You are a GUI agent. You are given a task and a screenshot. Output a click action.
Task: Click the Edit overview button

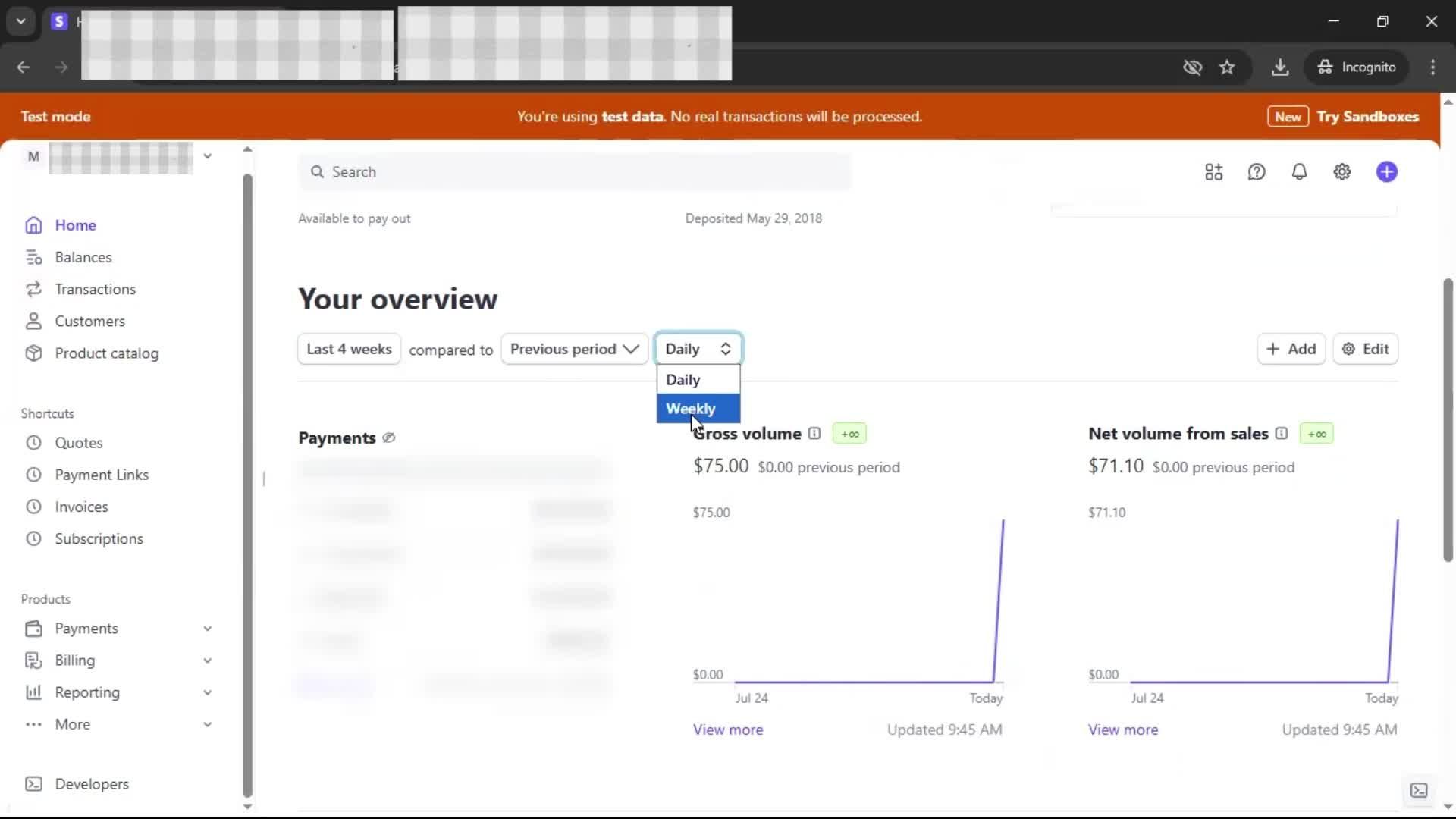click(x=1365, y=349)
